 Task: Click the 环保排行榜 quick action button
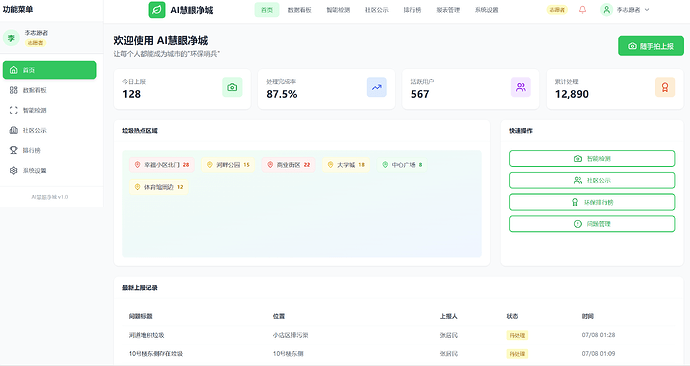coord(592,202)
